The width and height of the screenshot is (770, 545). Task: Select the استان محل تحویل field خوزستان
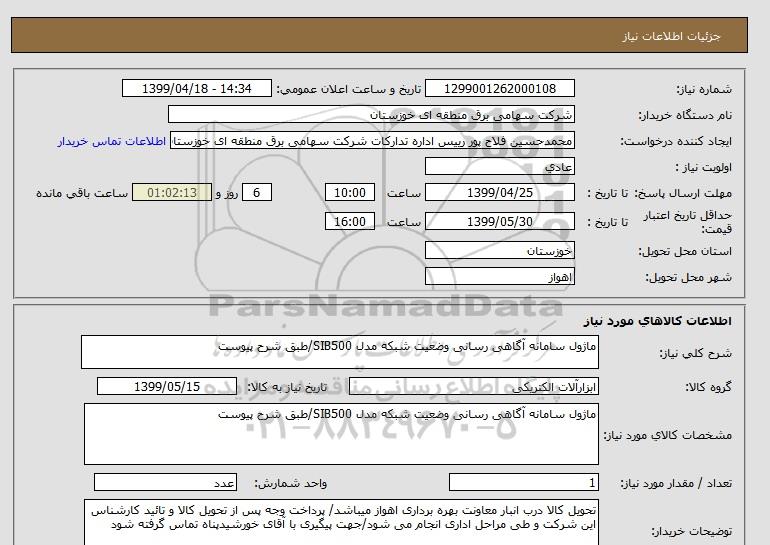point(513,250)
